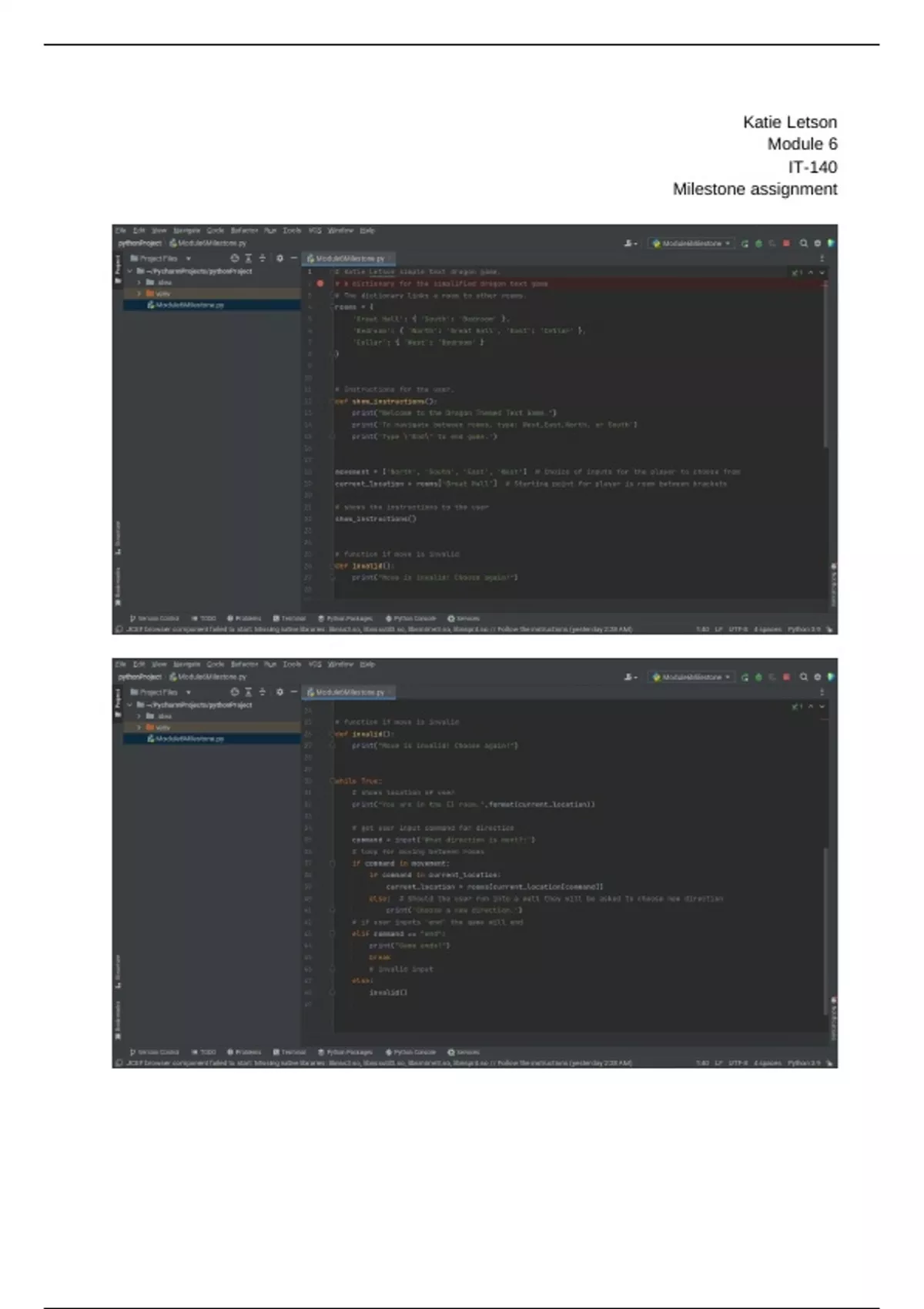Click the Stop button in first screenshot's toolbar
Screen dimensions: 924x1309
tap(786, 243)
